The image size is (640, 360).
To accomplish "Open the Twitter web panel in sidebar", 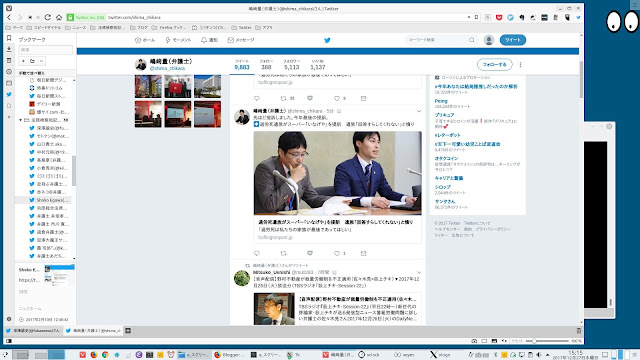I will click(x=9, y=94).
